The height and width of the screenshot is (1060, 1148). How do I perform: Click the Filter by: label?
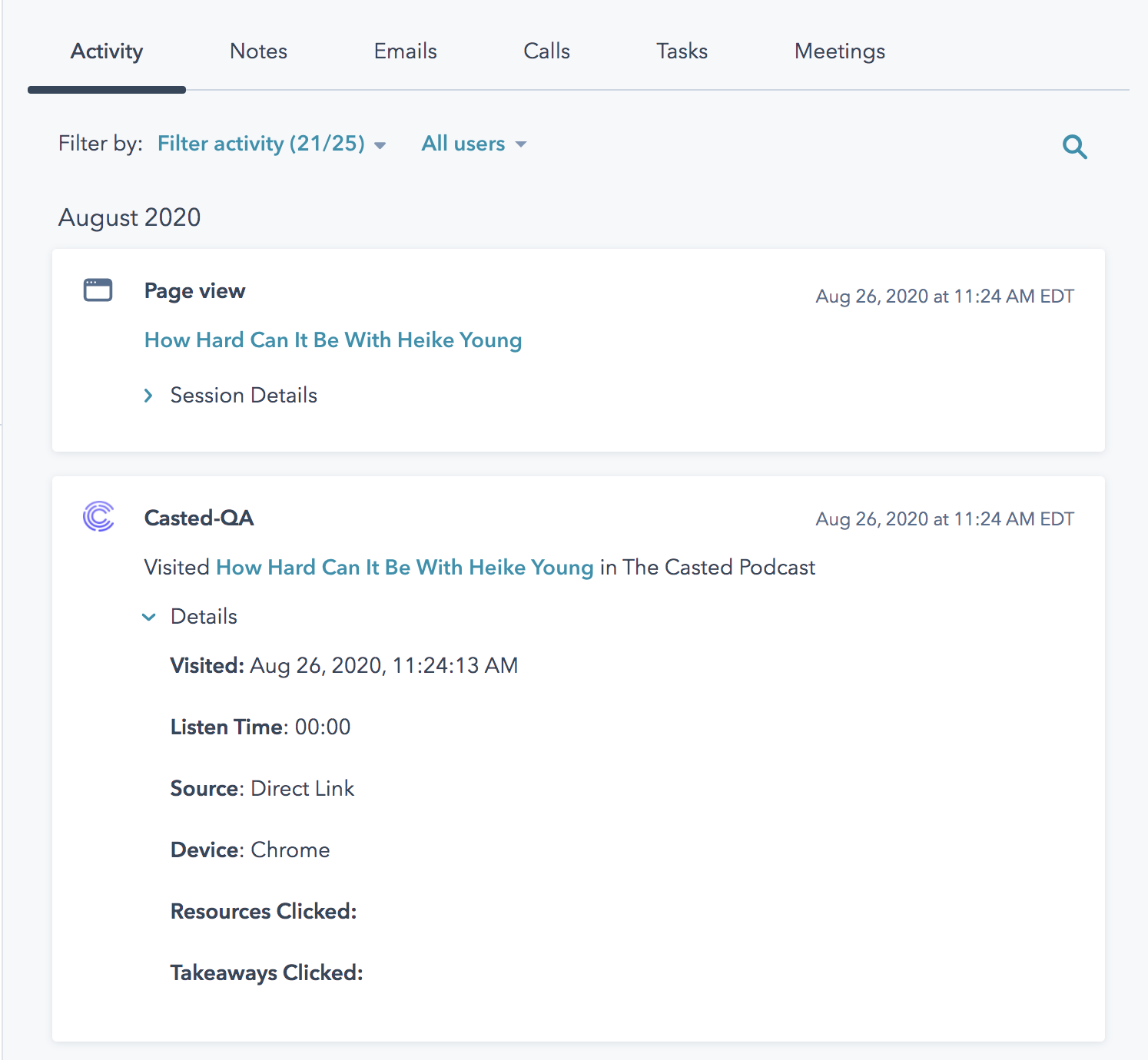coord(101,144)
